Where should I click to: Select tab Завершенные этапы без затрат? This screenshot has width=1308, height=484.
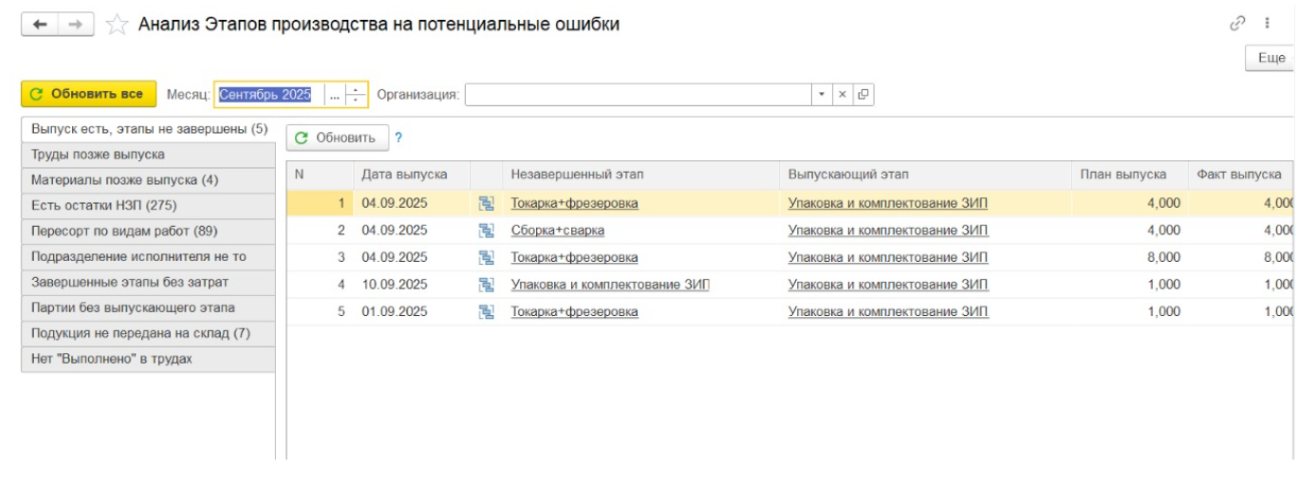pyautogui.click(x=148, y=282)
